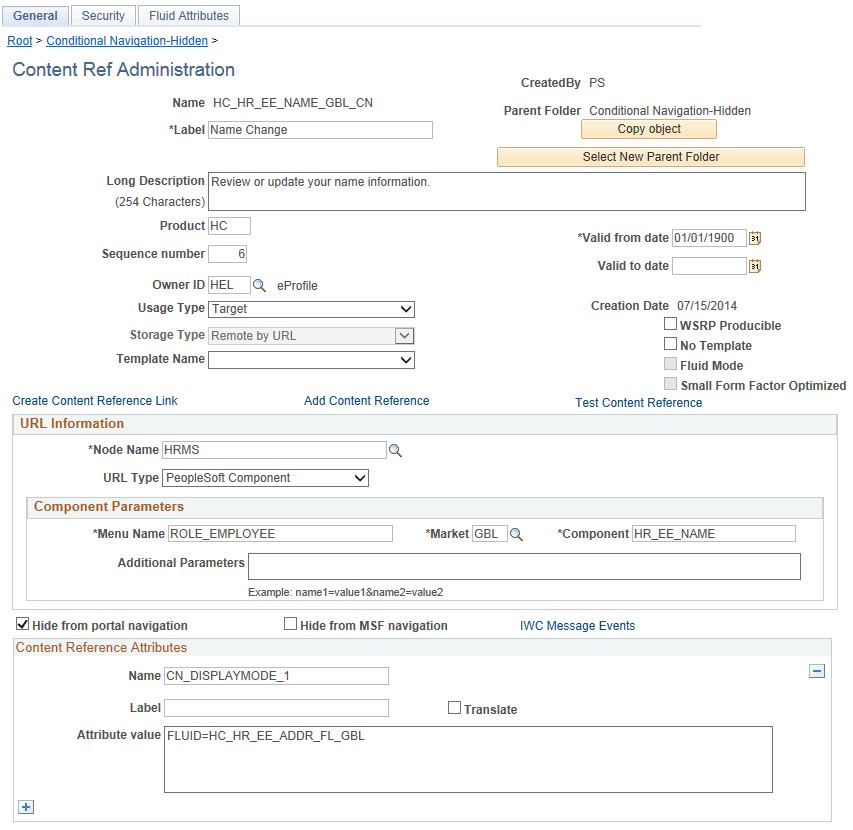Open the Usage Type dropdown
The width and height of the screenshot is (853, 830).
405,309
